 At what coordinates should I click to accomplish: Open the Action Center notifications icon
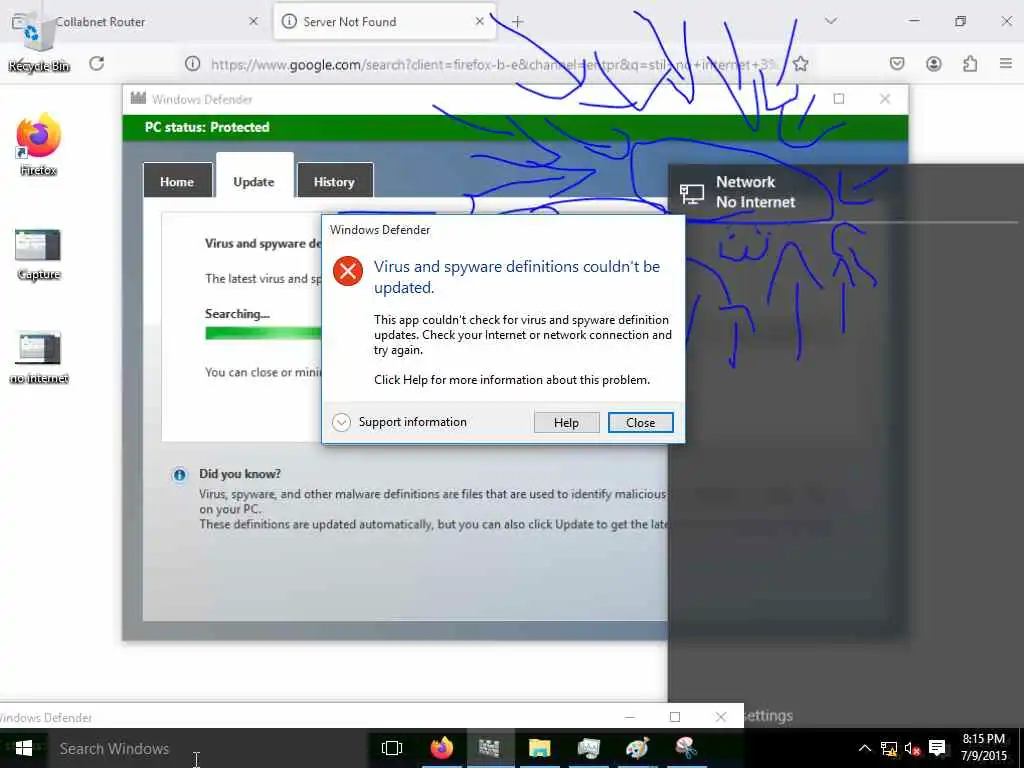point(937,748)
